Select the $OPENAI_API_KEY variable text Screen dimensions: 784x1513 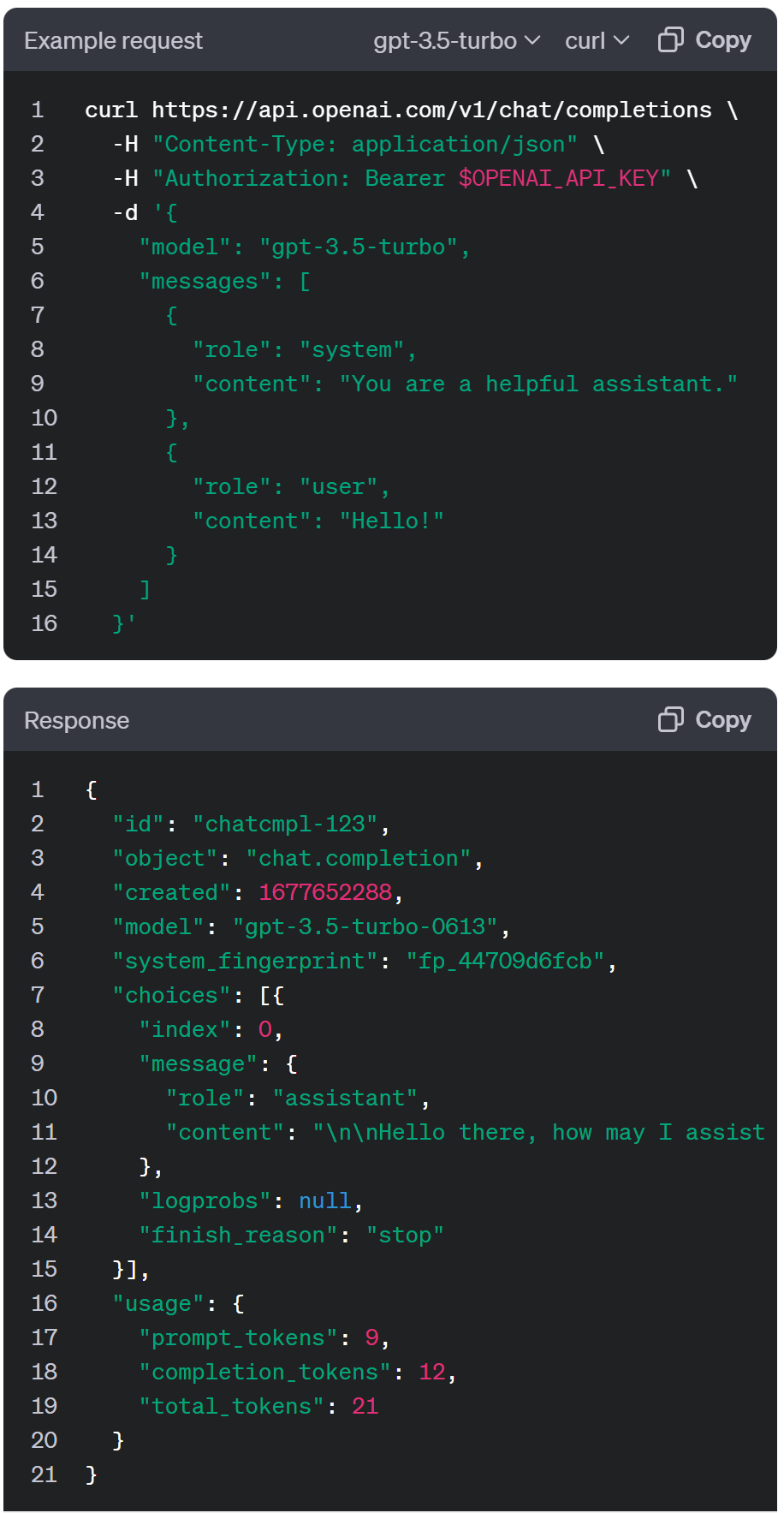tap(558, 179)
